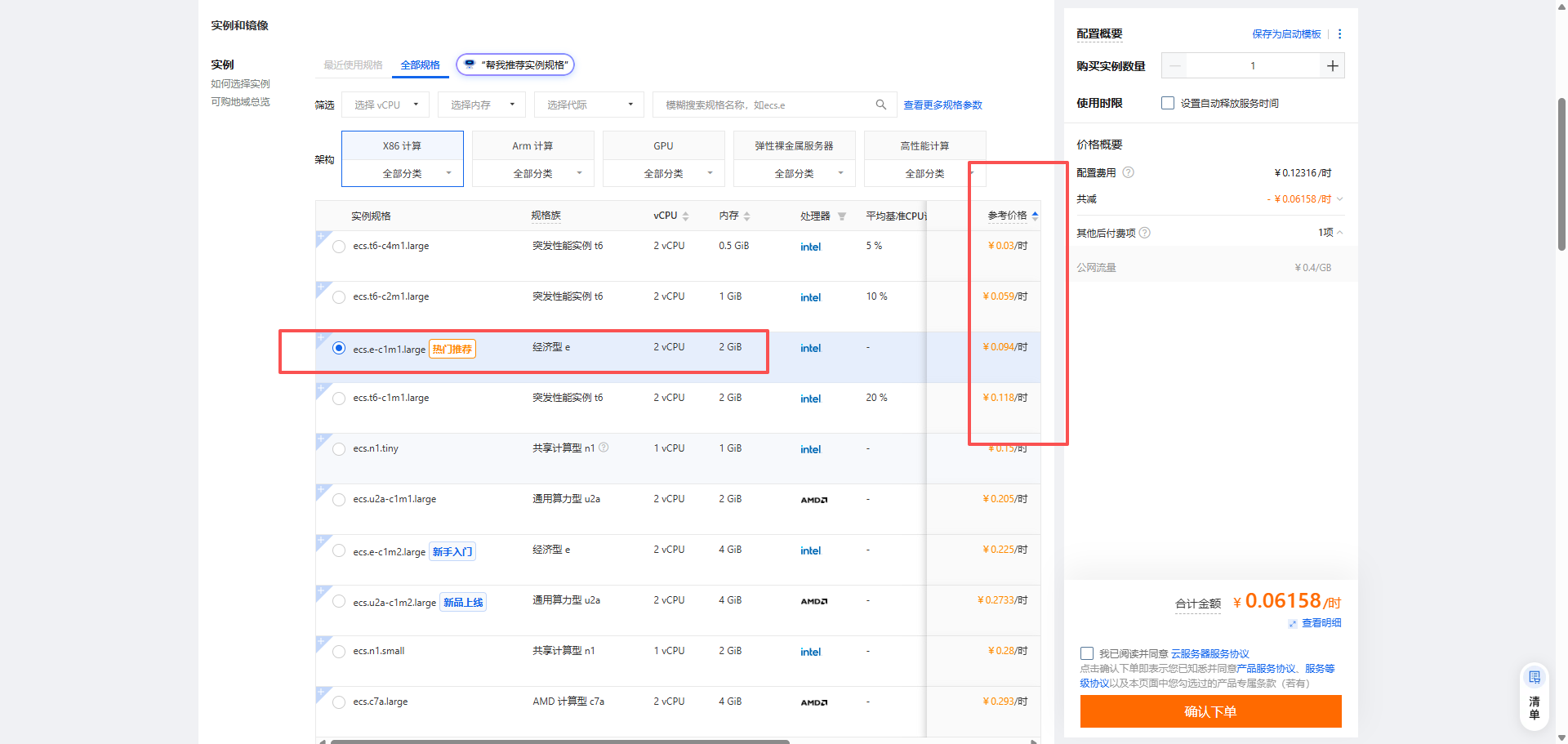1568x744 pixels.
Task: Select the ecs.e-c1m2.large radio button
Action: click(x=339, y=550)
